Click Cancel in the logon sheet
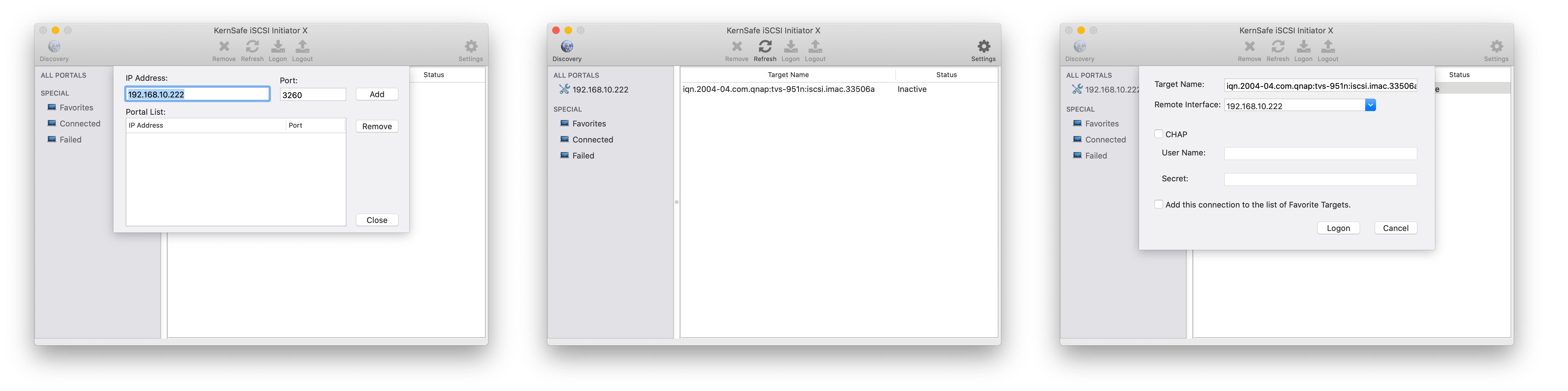This screenshot has width=1568, height=391. point(1395,228)
